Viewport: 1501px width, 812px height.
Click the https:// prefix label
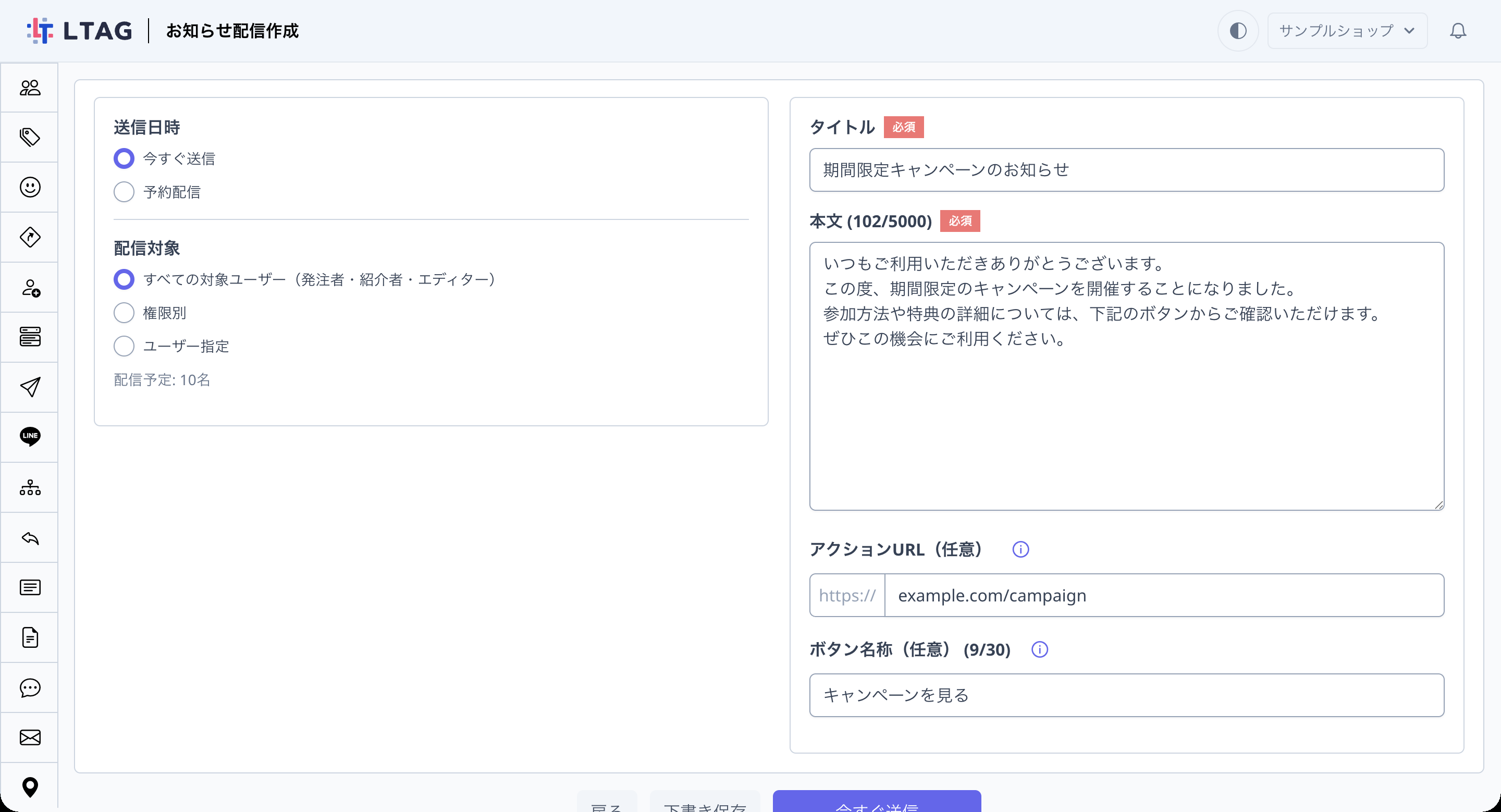pos(847,595)
